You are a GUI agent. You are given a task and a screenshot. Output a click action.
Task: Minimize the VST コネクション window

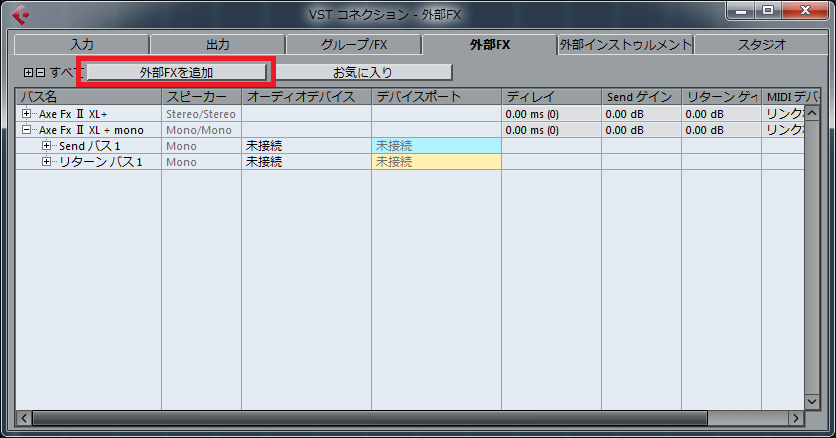(741, 11)
